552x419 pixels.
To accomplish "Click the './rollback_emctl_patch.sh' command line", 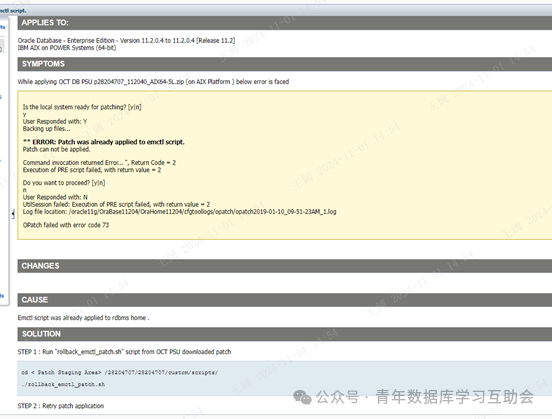I will click(63, 384).
